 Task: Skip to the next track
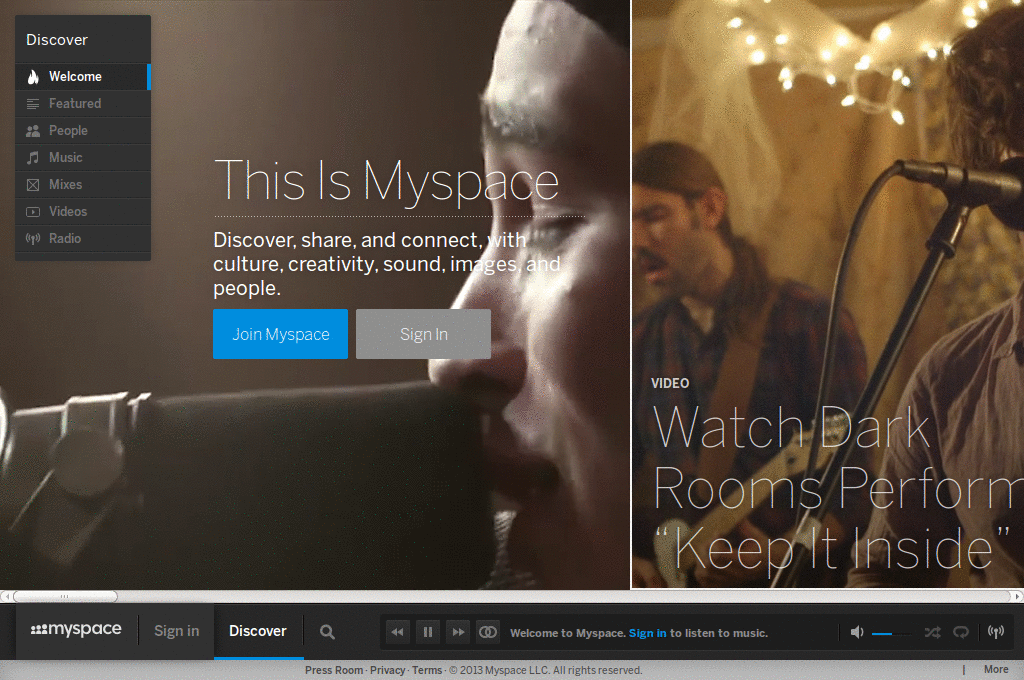tap(457, 631)
